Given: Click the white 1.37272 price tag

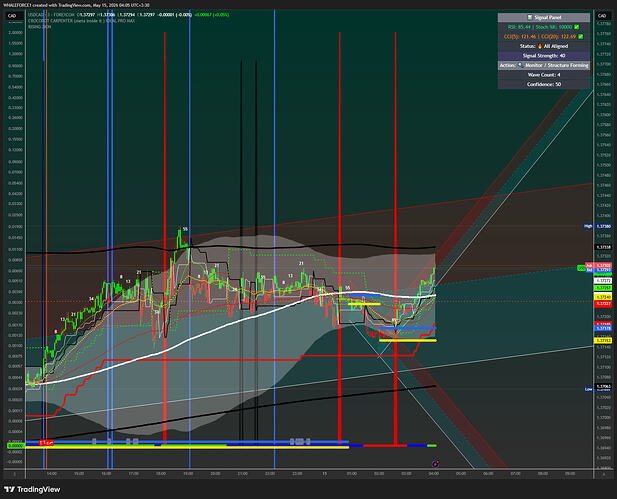Looking at the screenshot, I should click(603, 281).
